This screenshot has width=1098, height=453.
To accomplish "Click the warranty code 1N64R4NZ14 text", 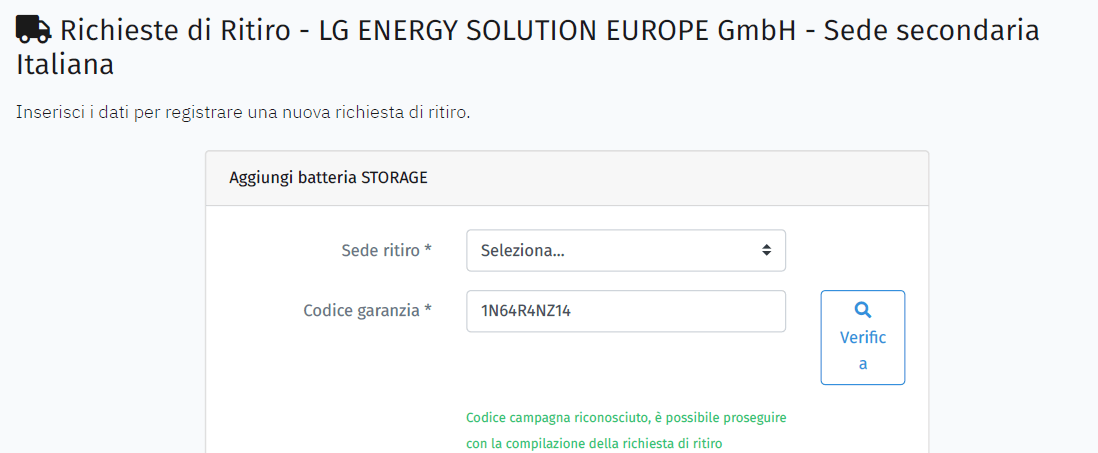I will 526,311.
